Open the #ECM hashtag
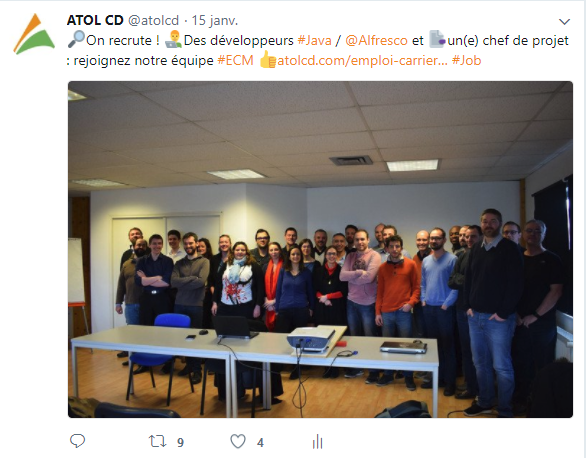The height and width of the screenshot is (458, 586). pyautogui.click(x=235, y=61)
